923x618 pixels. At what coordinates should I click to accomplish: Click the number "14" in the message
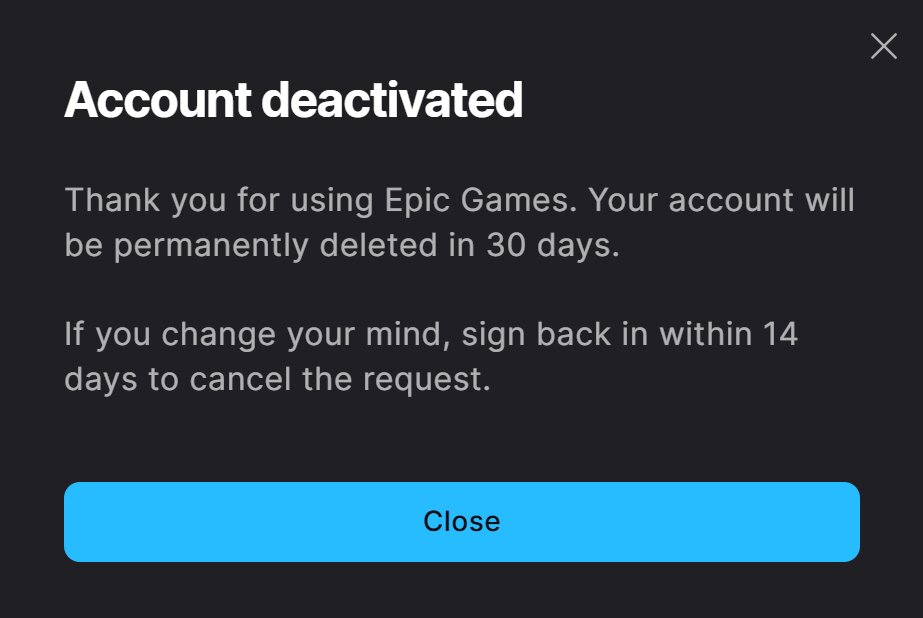click(x=777, y=333)
